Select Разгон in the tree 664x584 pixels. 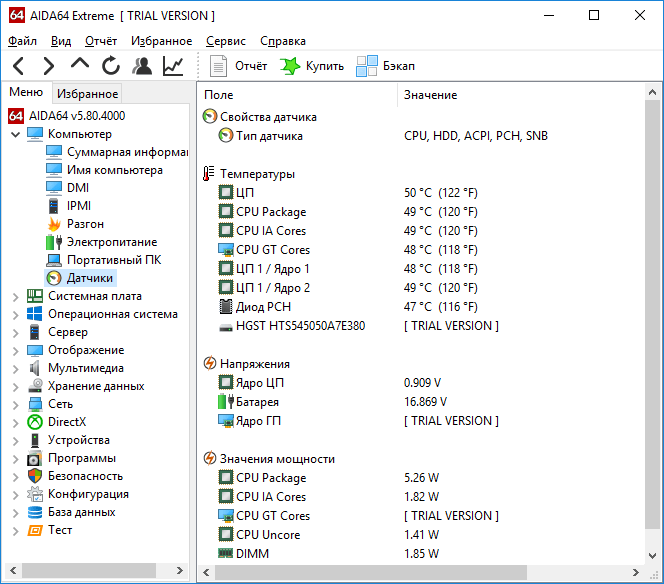click(x=85, y=224)
